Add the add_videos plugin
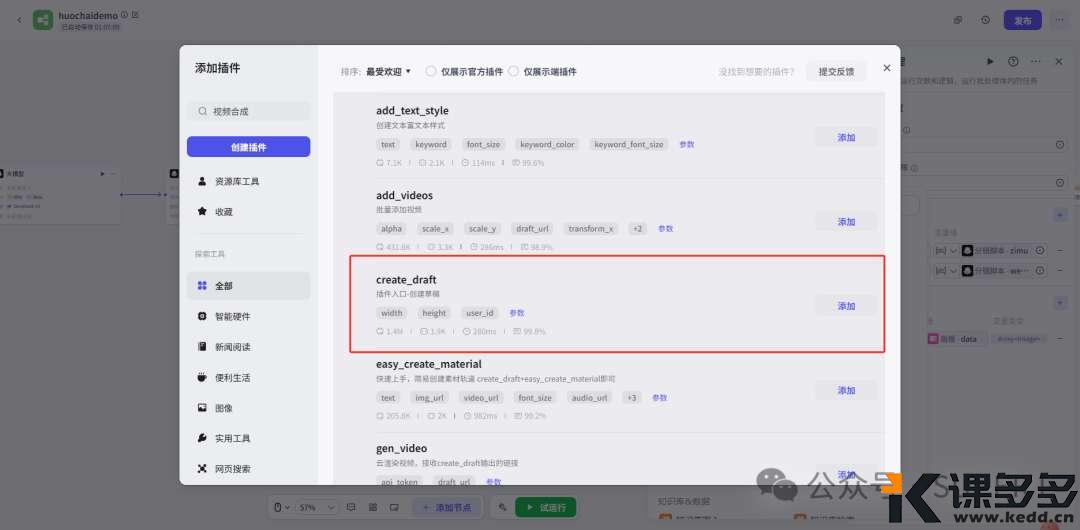 point(846,222)
